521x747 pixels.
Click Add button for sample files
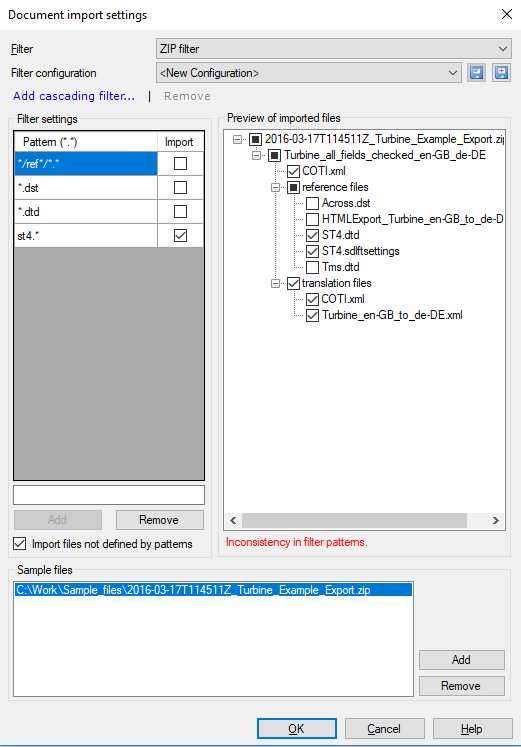pyautogui.click(x=461, y=660)
